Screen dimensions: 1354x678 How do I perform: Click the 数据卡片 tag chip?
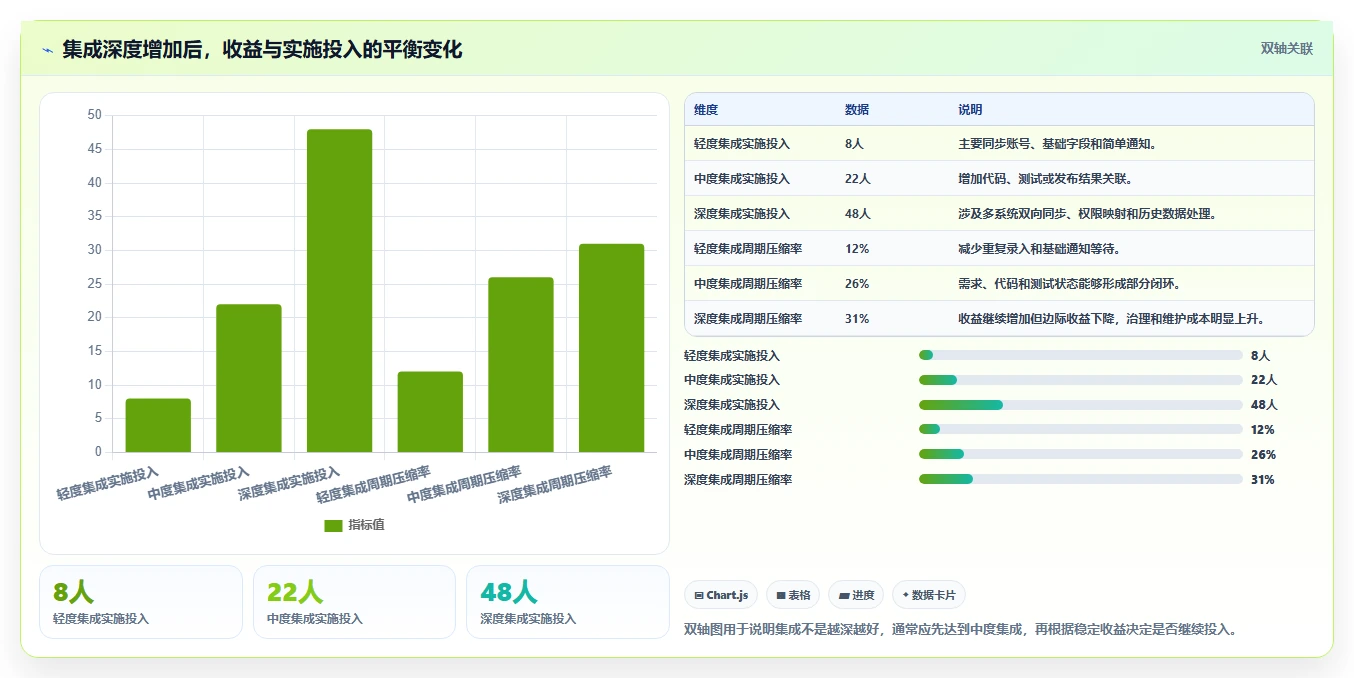[x=929, y=595]
